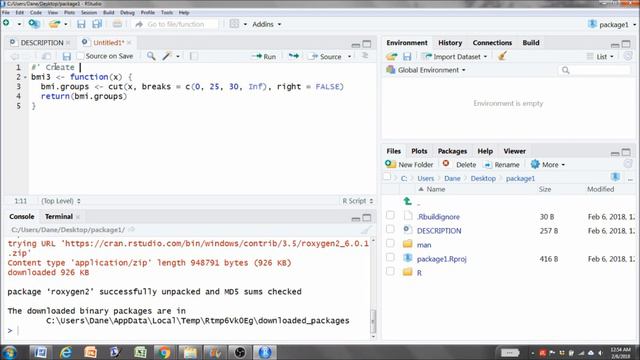
Task: Open the Session menu
Action: (89, 13)
